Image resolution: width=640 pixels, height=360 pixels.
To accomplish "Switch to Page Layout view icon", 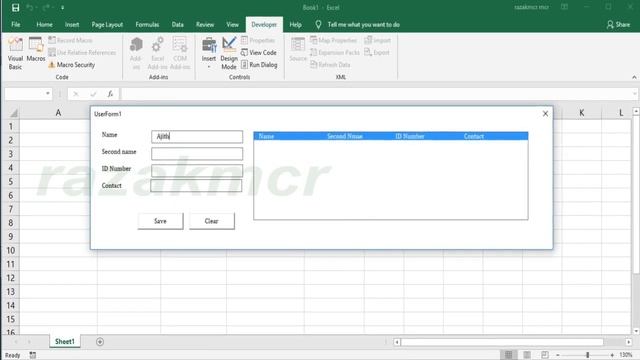I will [527, 355].
